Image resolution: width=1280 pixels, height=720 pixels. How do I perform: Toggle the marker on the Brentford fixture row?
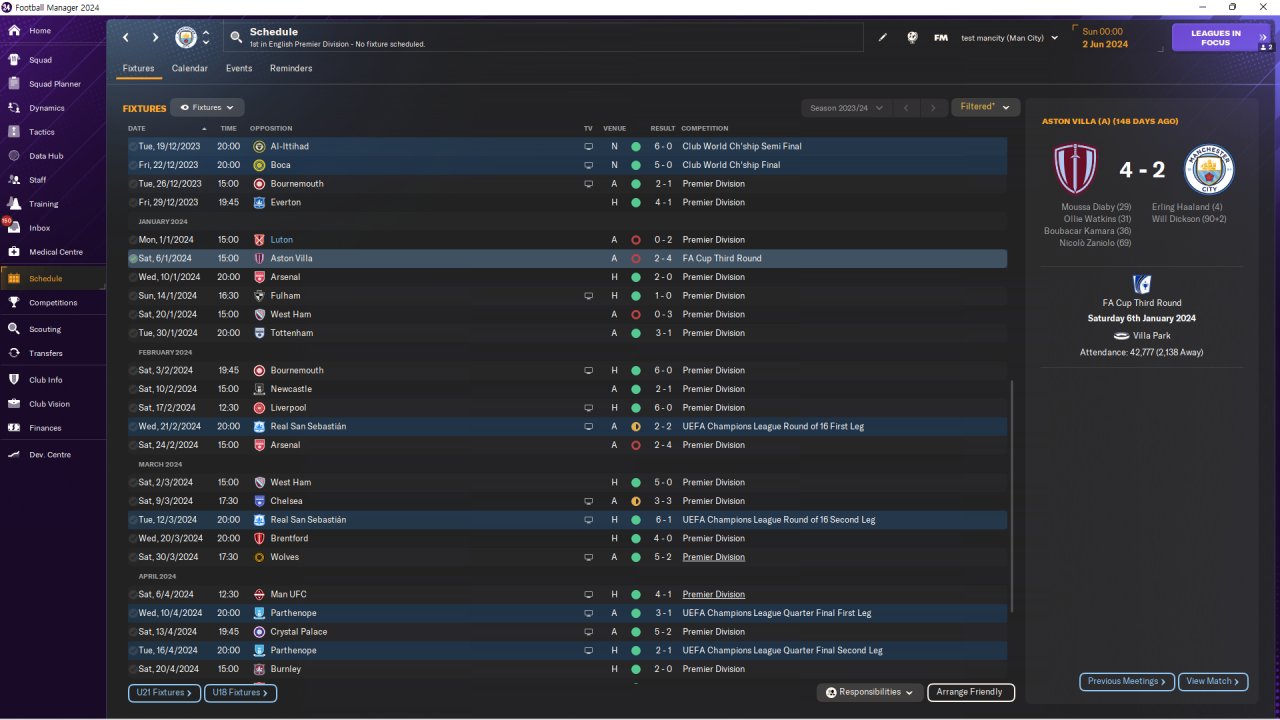coord(133,538)
